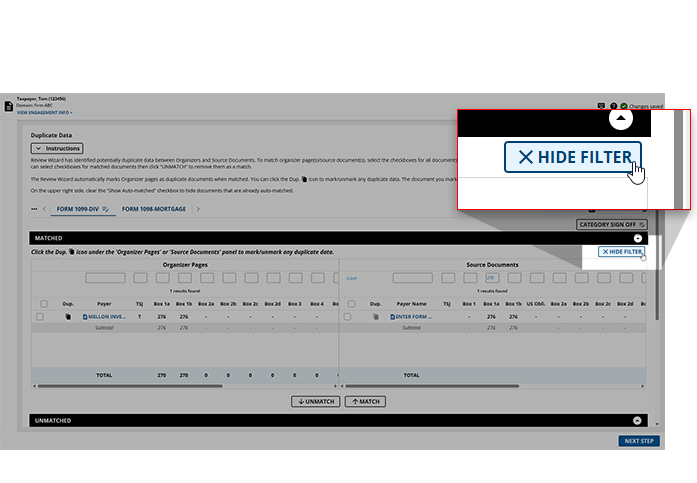Collapse the Unmatched section
The height and width of the screenshot is (483, 697).
click(637, 420)
